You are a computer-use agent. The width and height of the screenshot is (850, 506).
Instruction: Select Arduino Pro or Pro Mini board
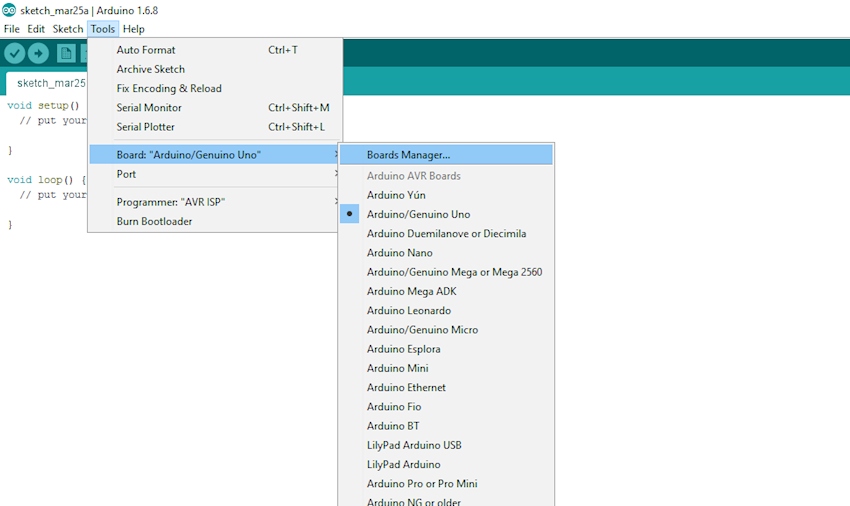click(x=446, y=484)
